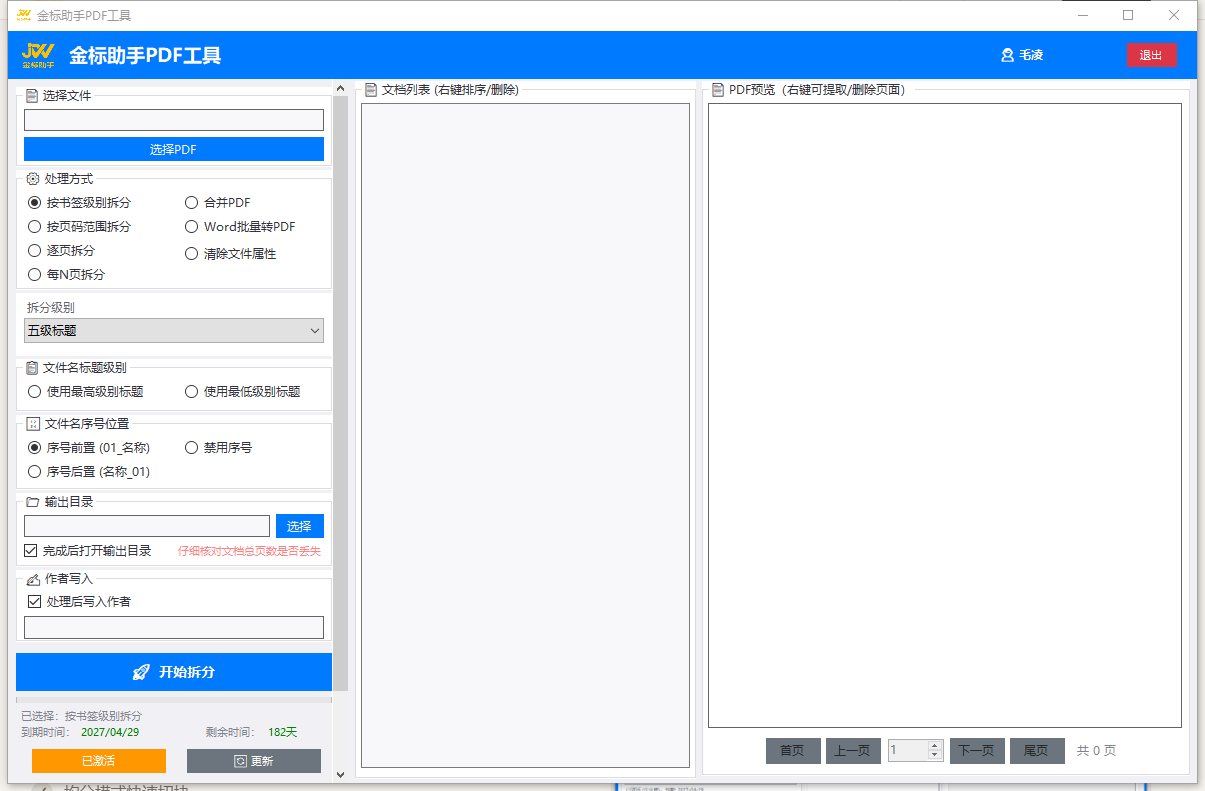Click the 金标助手 logo in header
The height and width of the screenshot is (791, 1205).
38,55
